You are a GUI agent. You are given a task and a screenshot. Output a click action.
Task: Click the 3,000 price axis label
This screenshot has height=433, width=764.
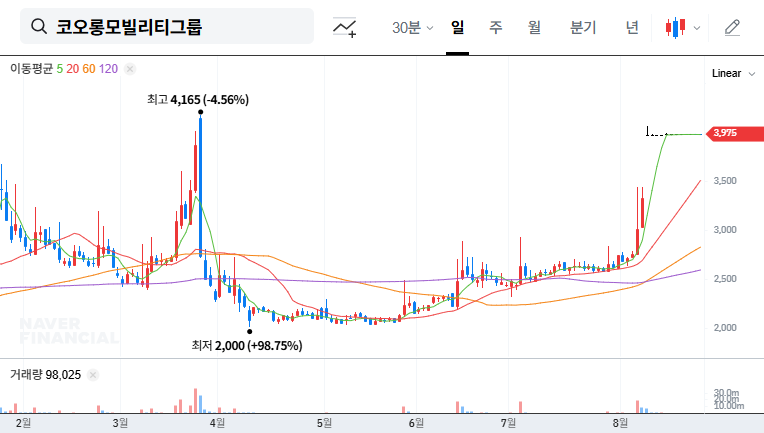pyautogui.click(x=725, y=230)
